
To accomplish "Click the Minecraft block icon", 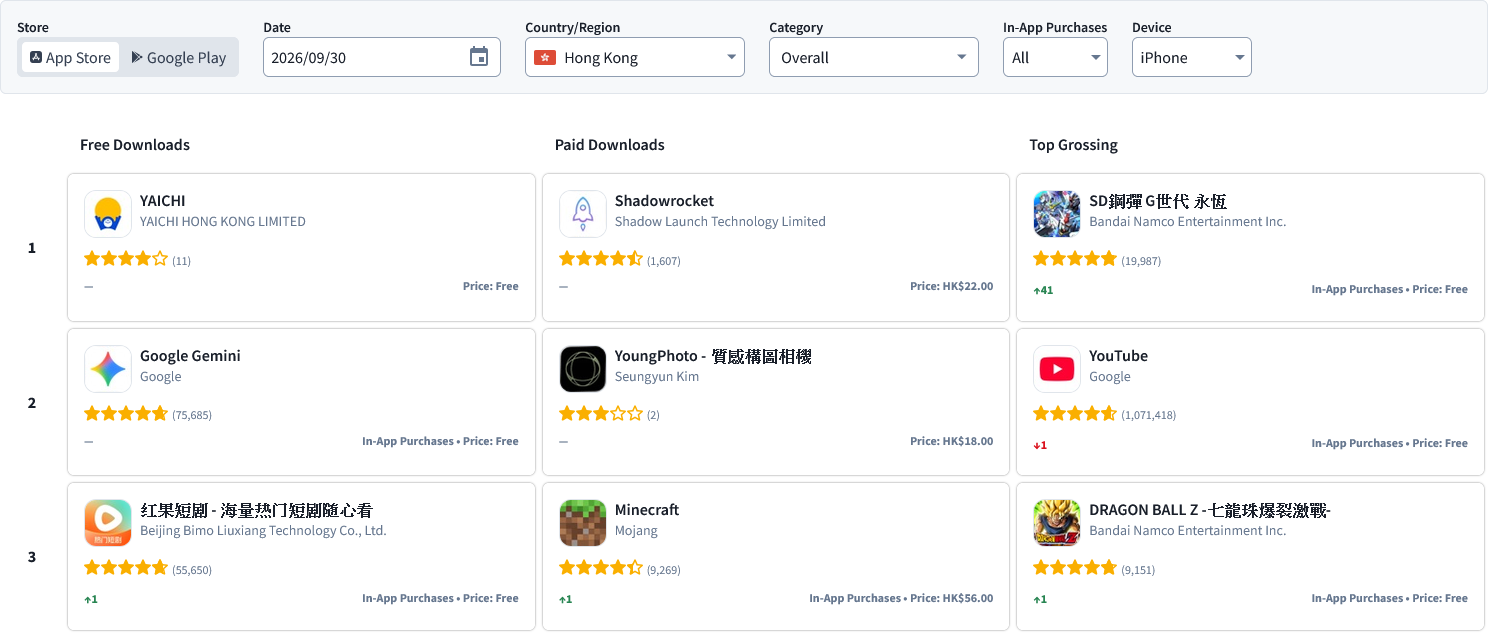I will (583, 523).
